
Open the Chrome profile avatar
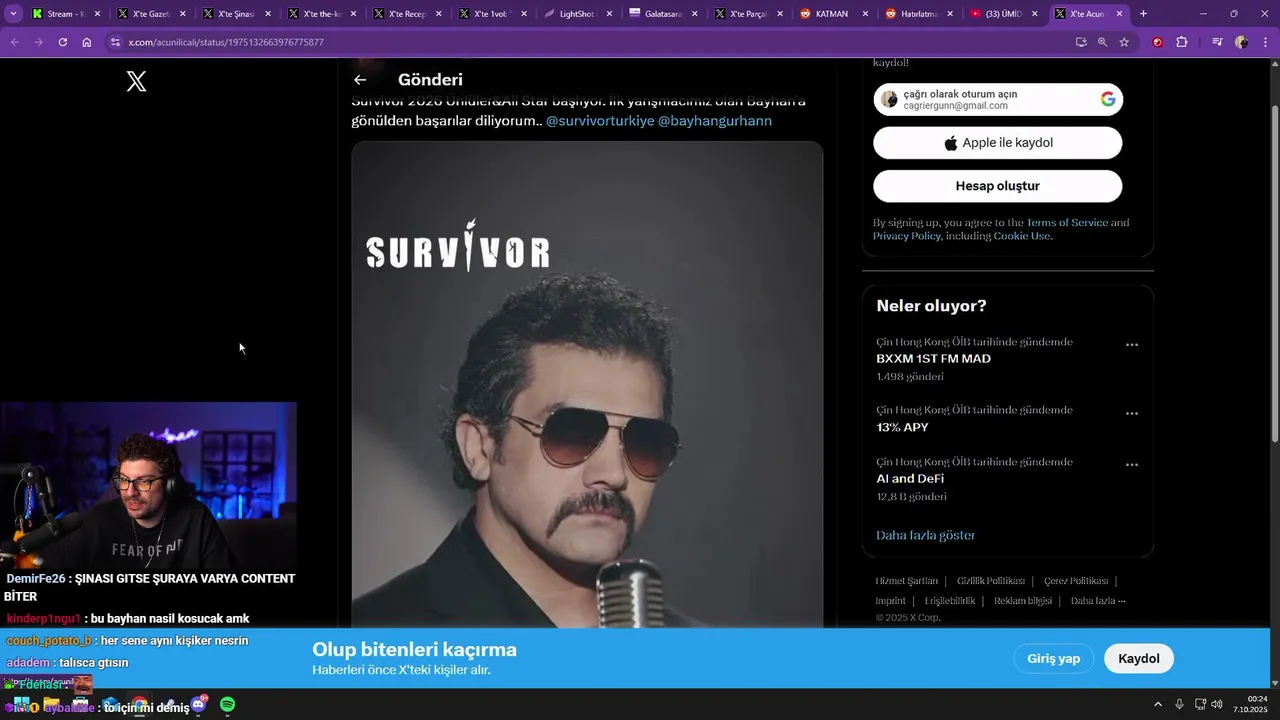click(x=1241, y=42)
